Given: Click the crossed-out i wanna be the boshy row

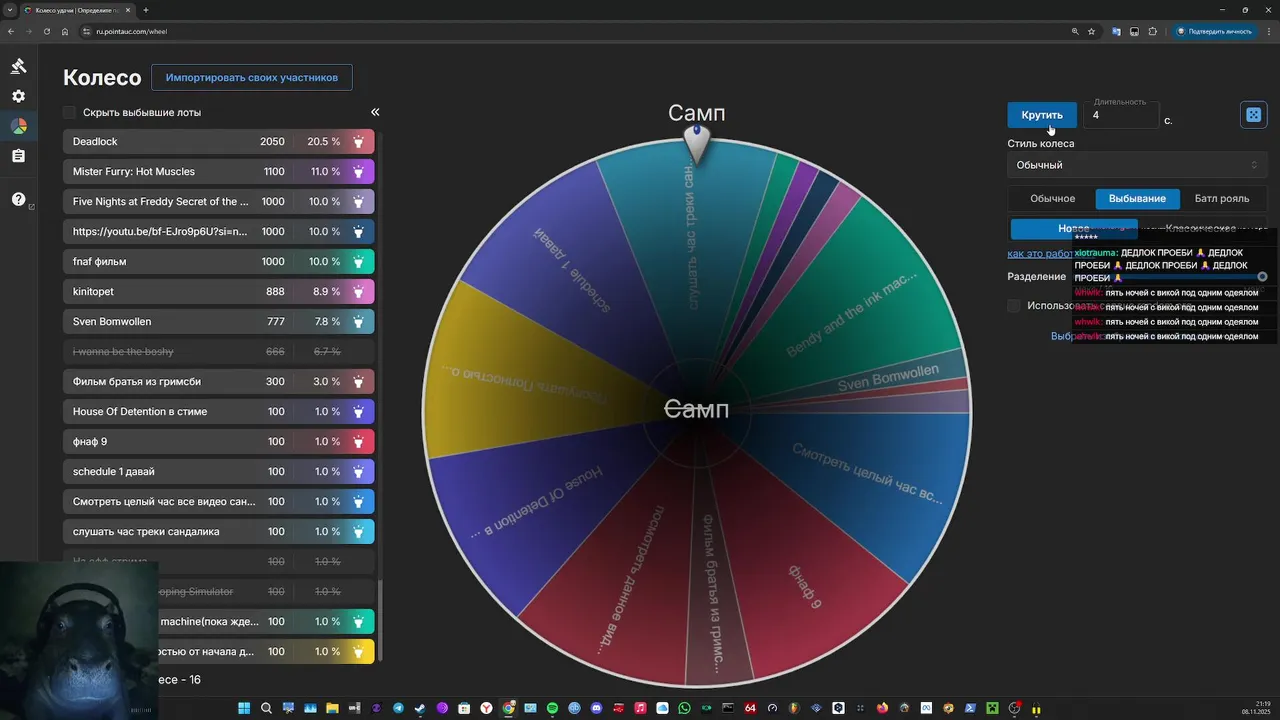Looking at the screenshot, I should (219, 352).
